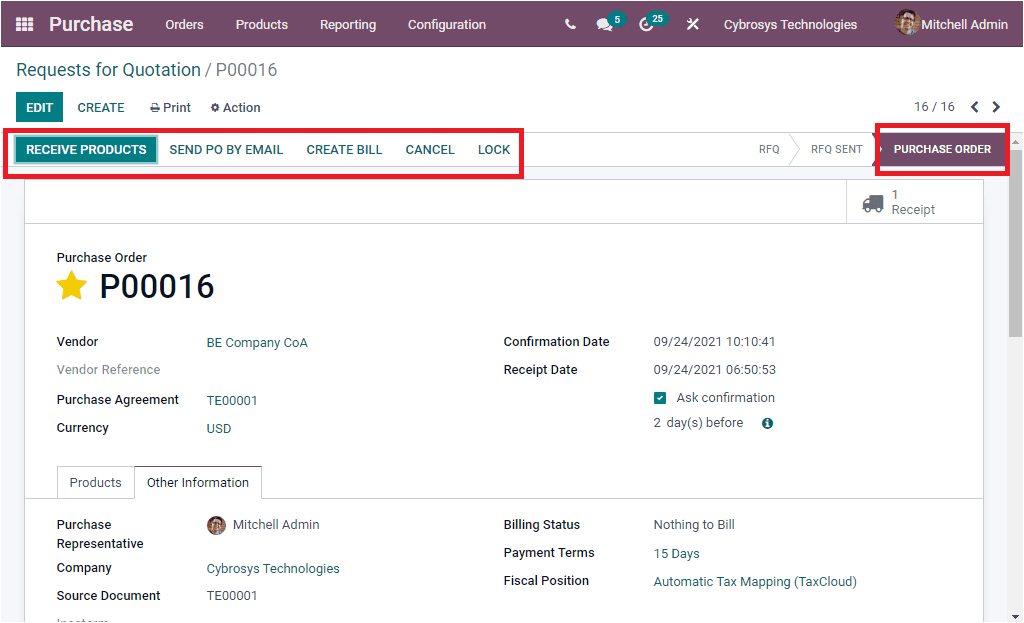Open the Cybrosys Technologies company switcher
Screen dimensions: 1024x623
[x=790, y=24]
